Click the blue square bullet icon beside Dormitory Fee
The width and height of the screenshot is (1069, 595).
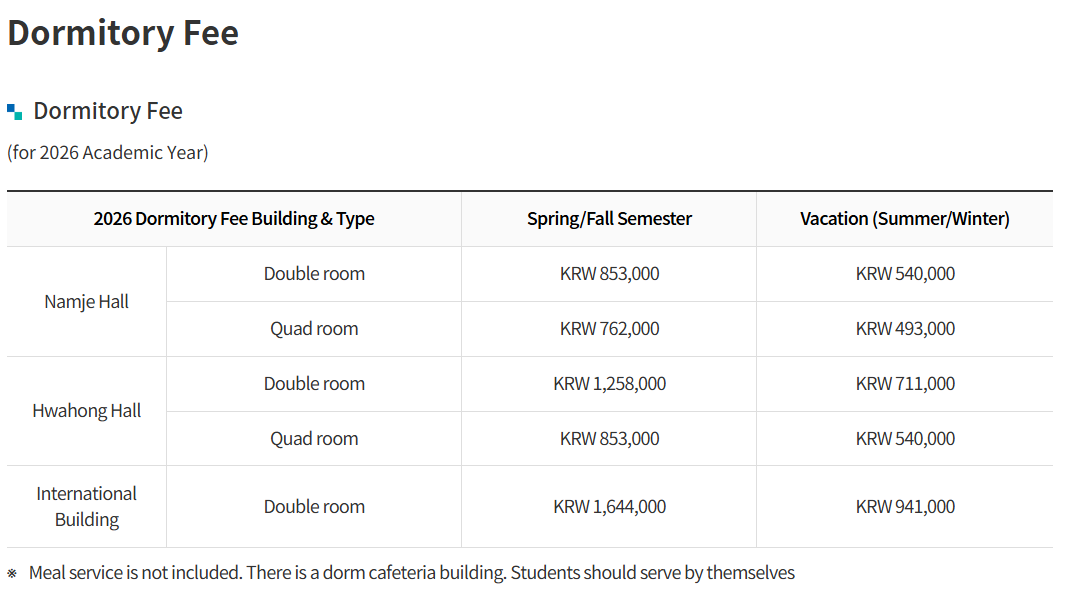[x=14, y=111]
